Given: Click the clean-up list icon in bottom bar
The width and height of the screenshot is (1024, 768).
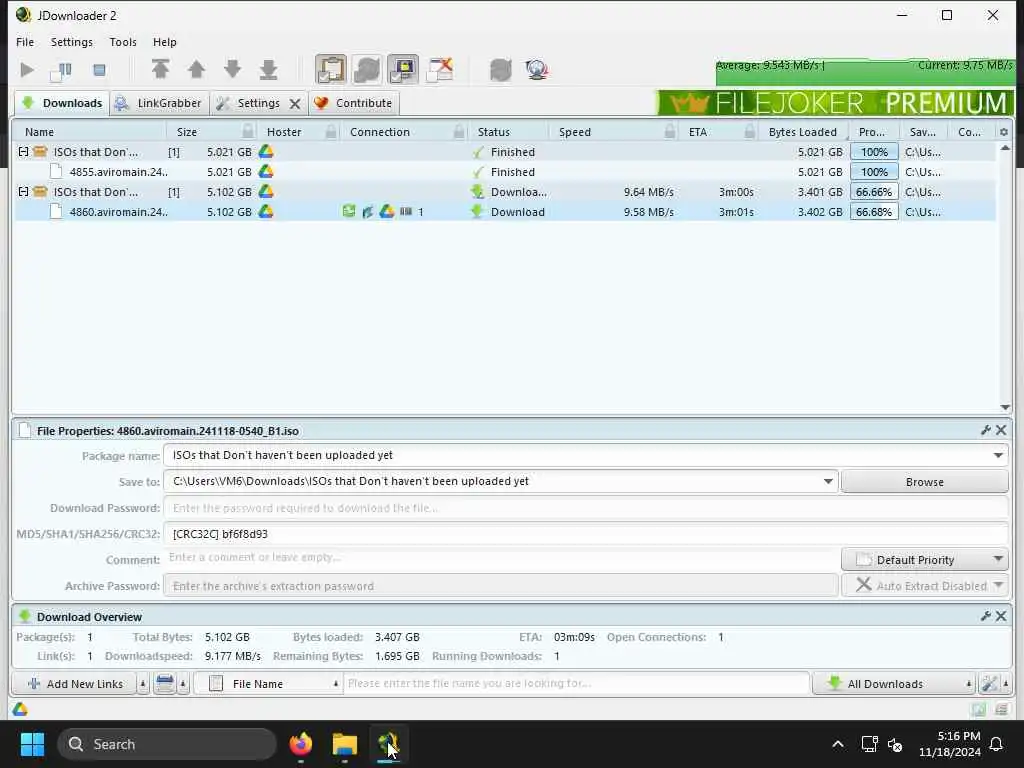Looking at the screenshot, I should (x=165, y=684).
